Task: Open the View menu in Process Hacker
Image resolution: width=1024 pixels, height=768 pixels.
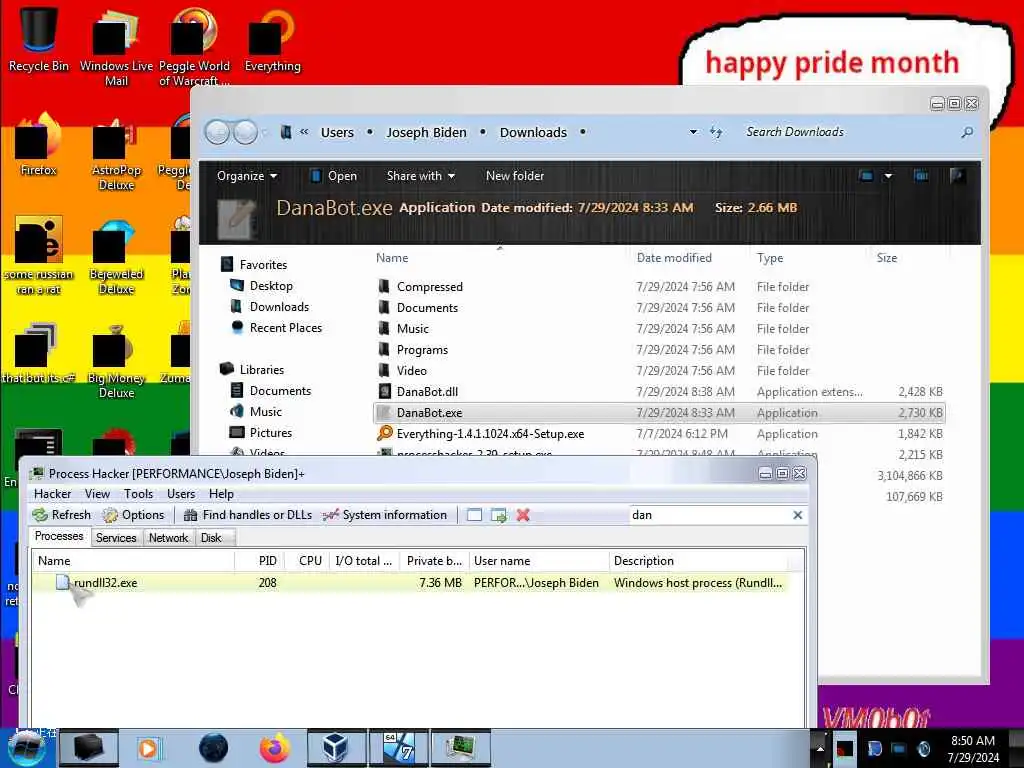Action: coord(97,494)
